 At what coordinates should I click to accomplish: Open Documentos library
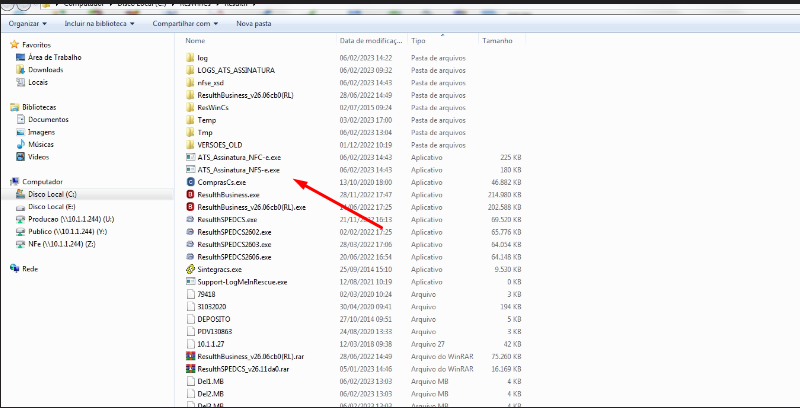coord(48,119)
